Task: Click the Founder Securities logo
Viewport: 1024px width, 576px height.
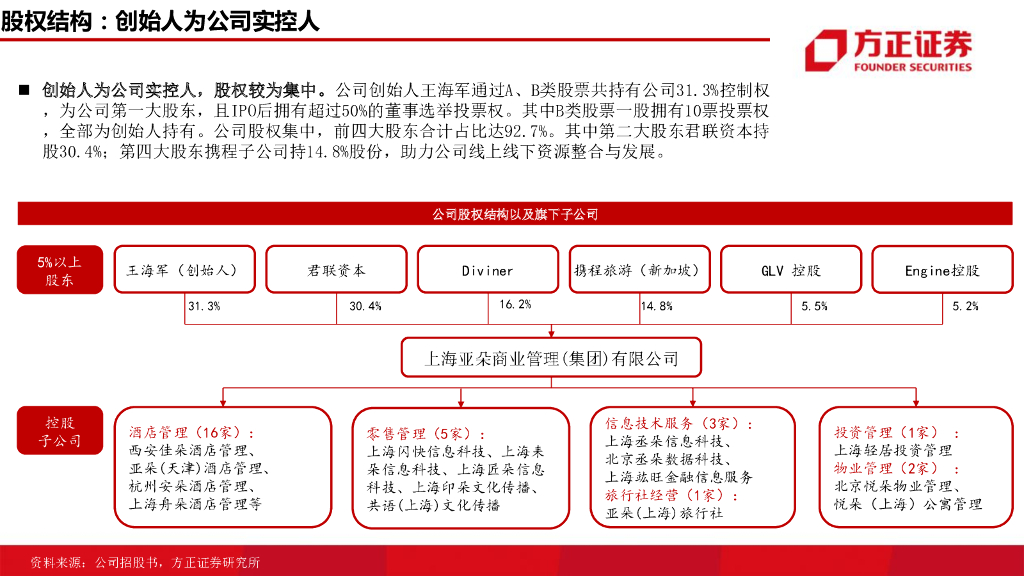Action: 888,50
